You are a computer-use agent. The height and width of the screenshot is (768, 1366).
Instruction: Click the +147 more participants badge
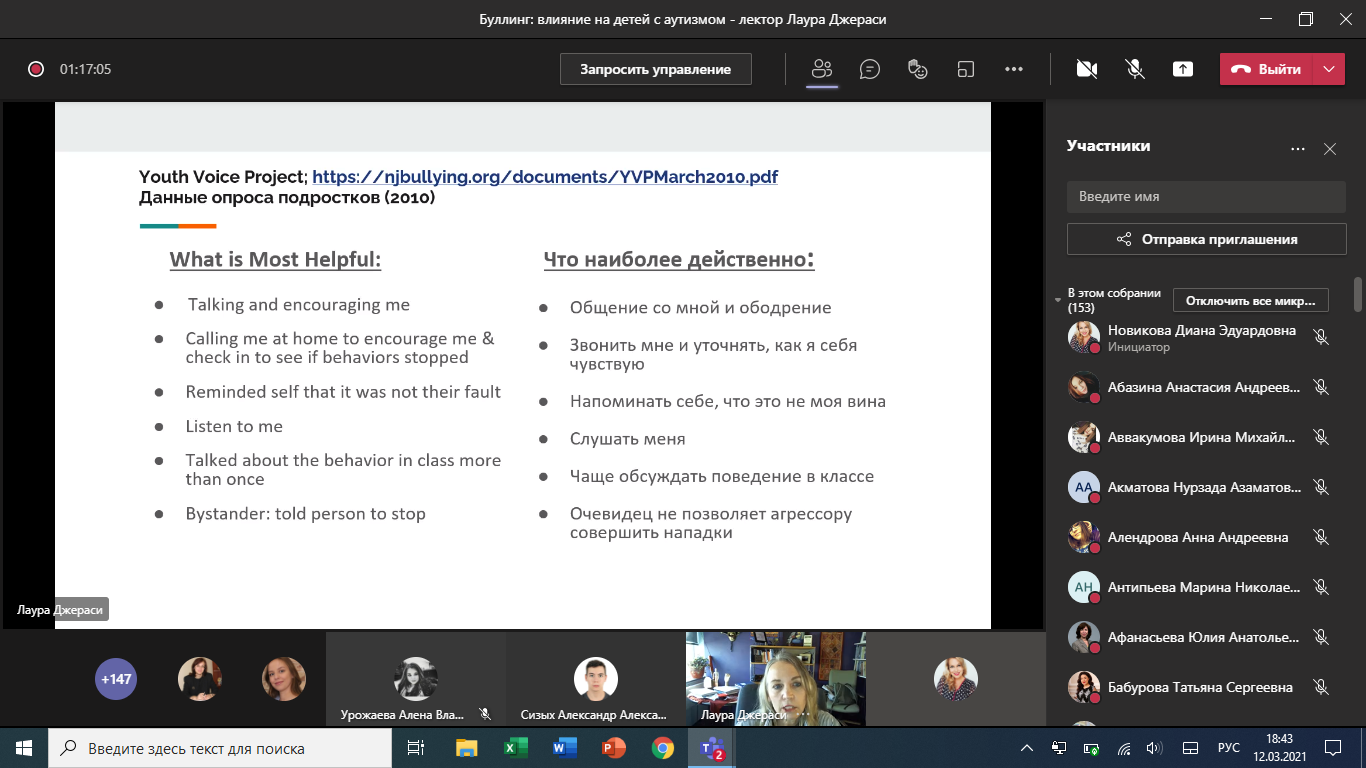click(x=115, y=679)
